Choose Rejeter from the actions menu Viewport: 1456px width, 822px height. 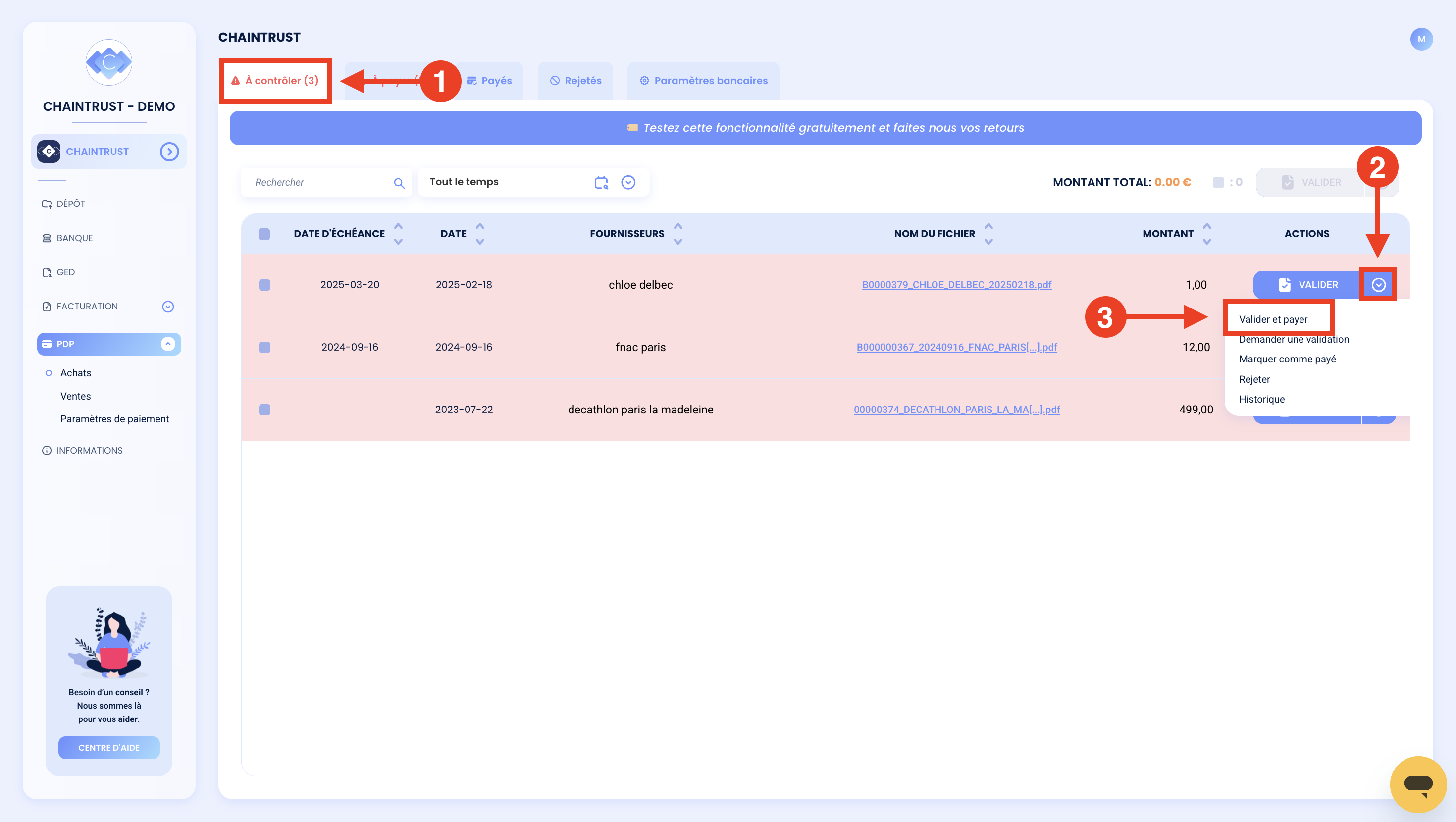(1254, 379)
